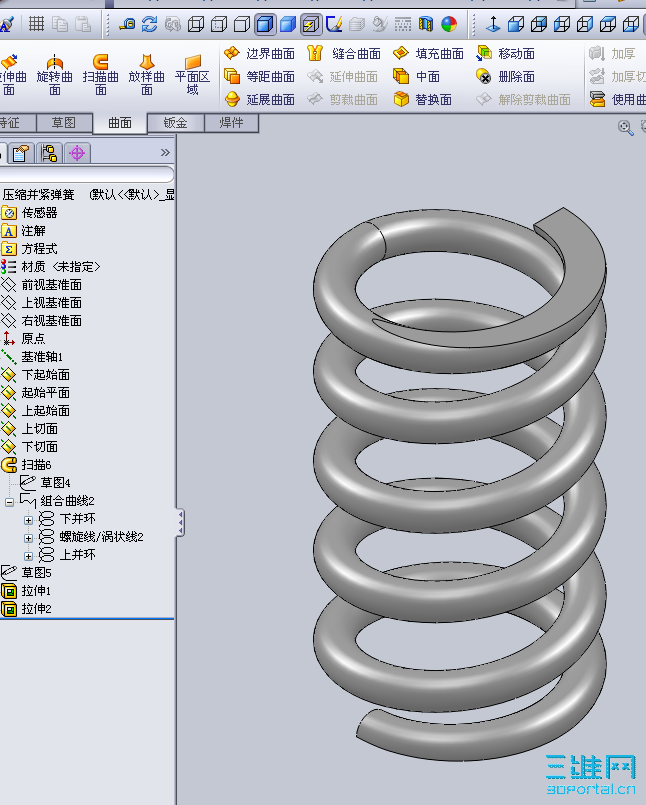Click the grid display icon
The width and height of the screenshot is (646, 805).
[x=36, y=24]
